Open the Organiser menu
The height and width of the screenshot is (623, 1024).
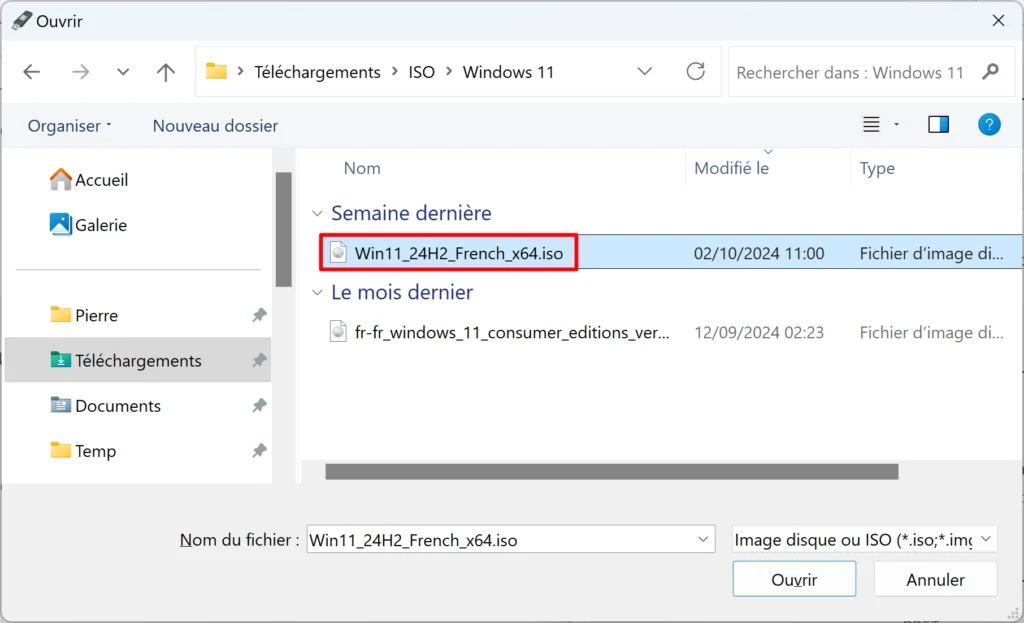[x=69, y=125]
